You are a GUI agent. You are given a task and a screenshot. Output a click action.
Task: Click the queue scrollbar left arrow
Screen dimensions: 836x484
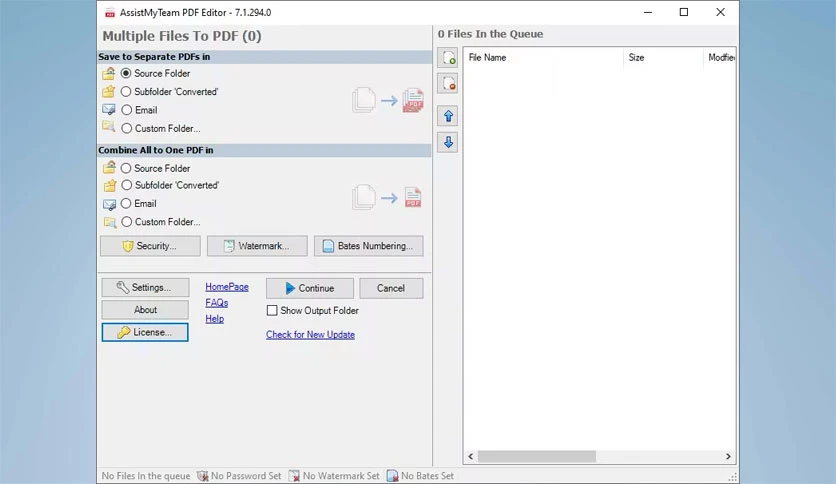point(470,456)
